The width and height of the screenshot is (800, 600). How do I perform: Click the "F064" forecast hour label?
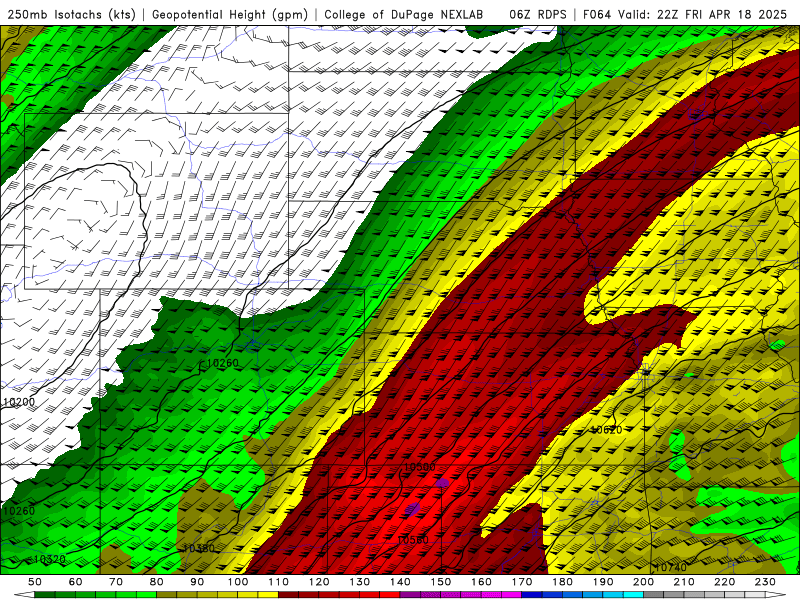(x=597, y=14)
